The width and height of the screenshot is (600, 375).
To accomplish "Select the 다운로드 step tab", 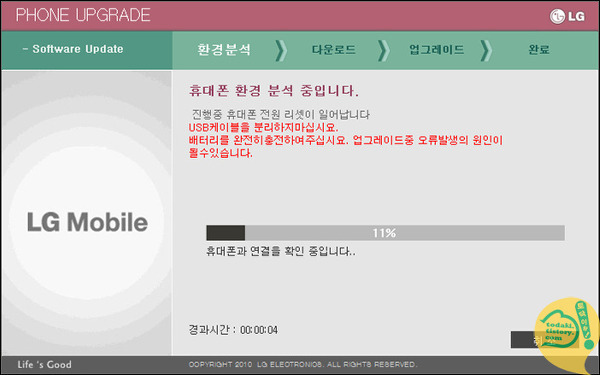I will (334, 49).
